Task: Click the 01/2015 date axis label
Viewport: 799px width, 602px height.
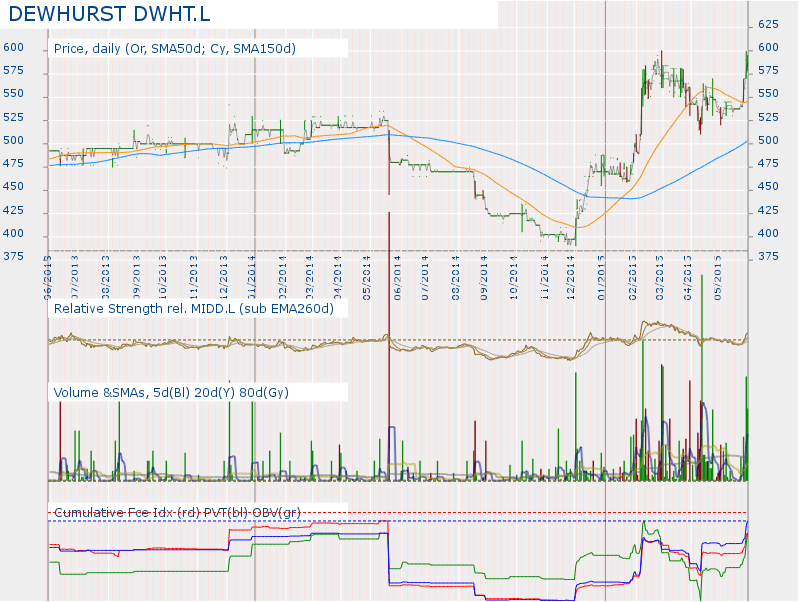Action: point(602,273)
